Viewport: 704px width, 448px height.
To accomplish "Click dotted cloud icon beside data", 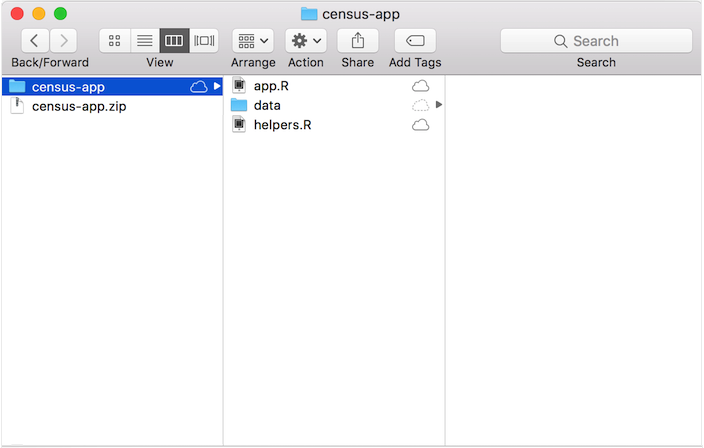I will (x=420, y=105).
